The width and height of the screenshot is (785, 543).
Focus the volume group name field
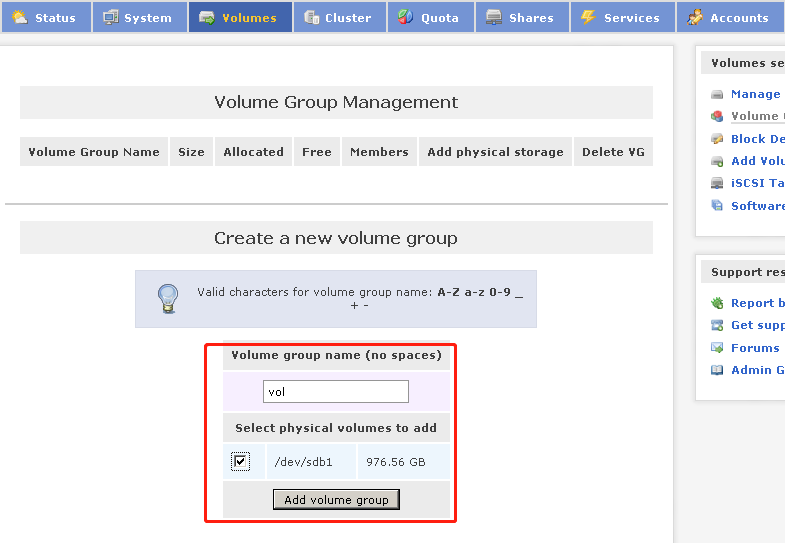coord(336,392)
